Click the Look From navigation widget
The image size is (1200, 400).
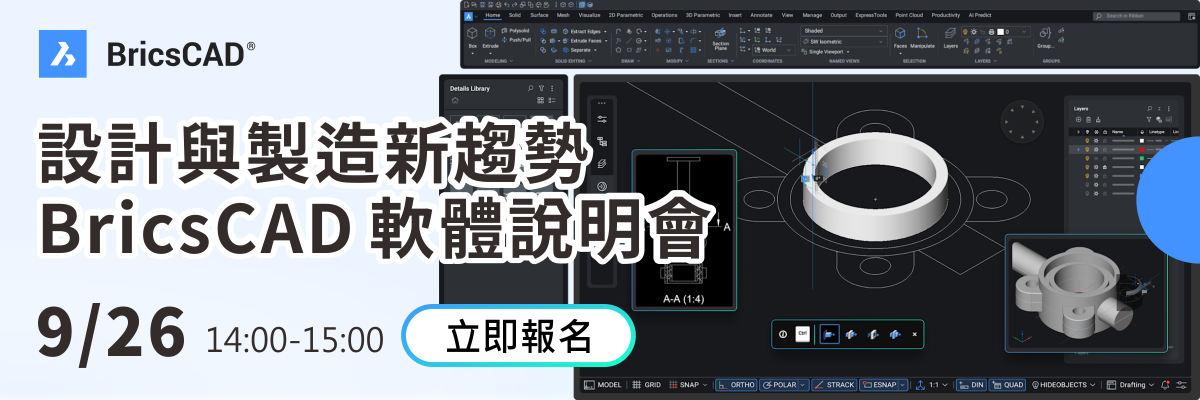click(1022, 122)
